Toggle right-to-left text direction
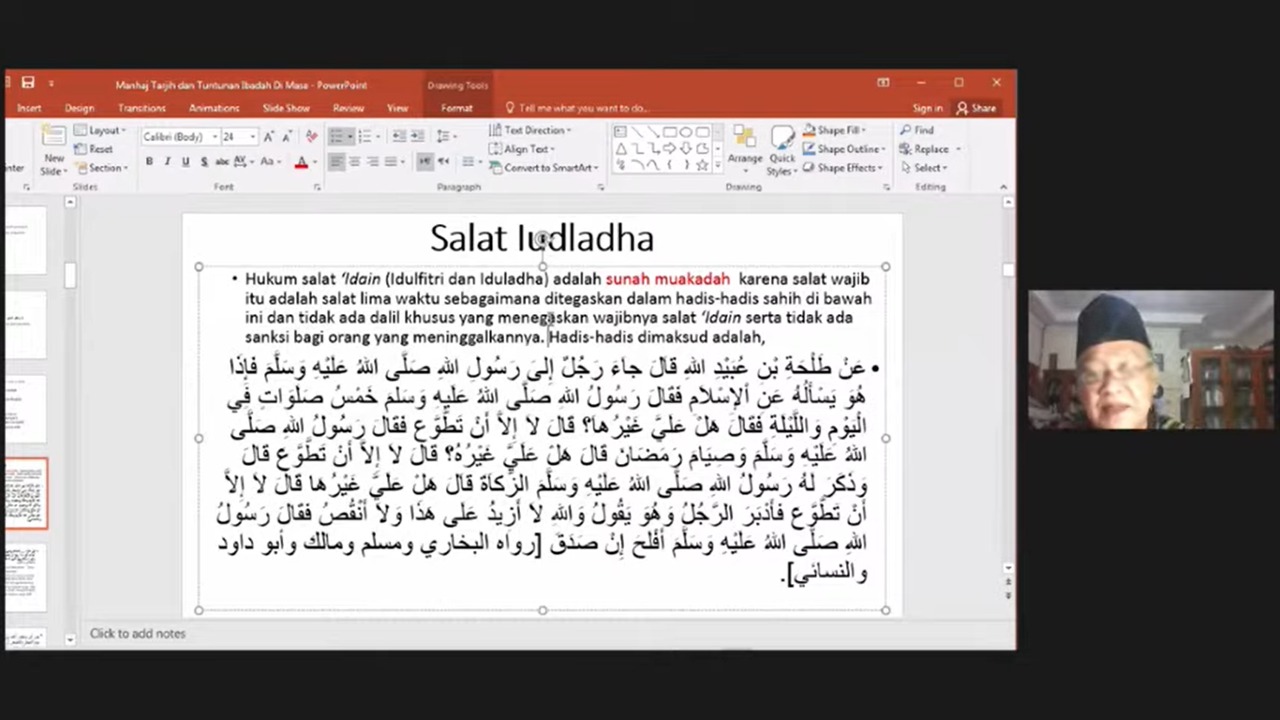This screenshot has width=1280, height=720. [x=443, y=161]
